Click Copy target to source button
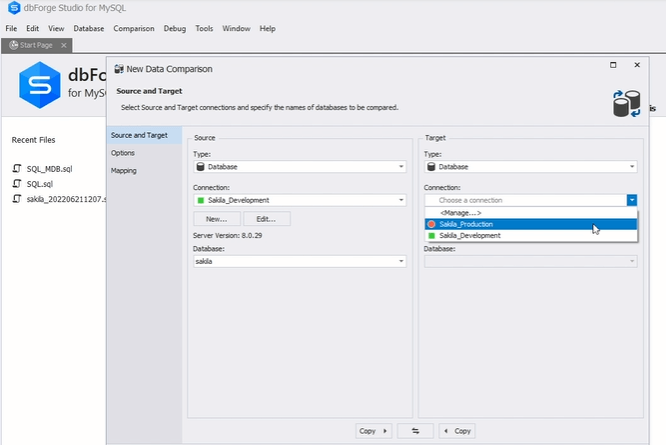This screenshot has width=666, height=445. click(x=457, y=431)
